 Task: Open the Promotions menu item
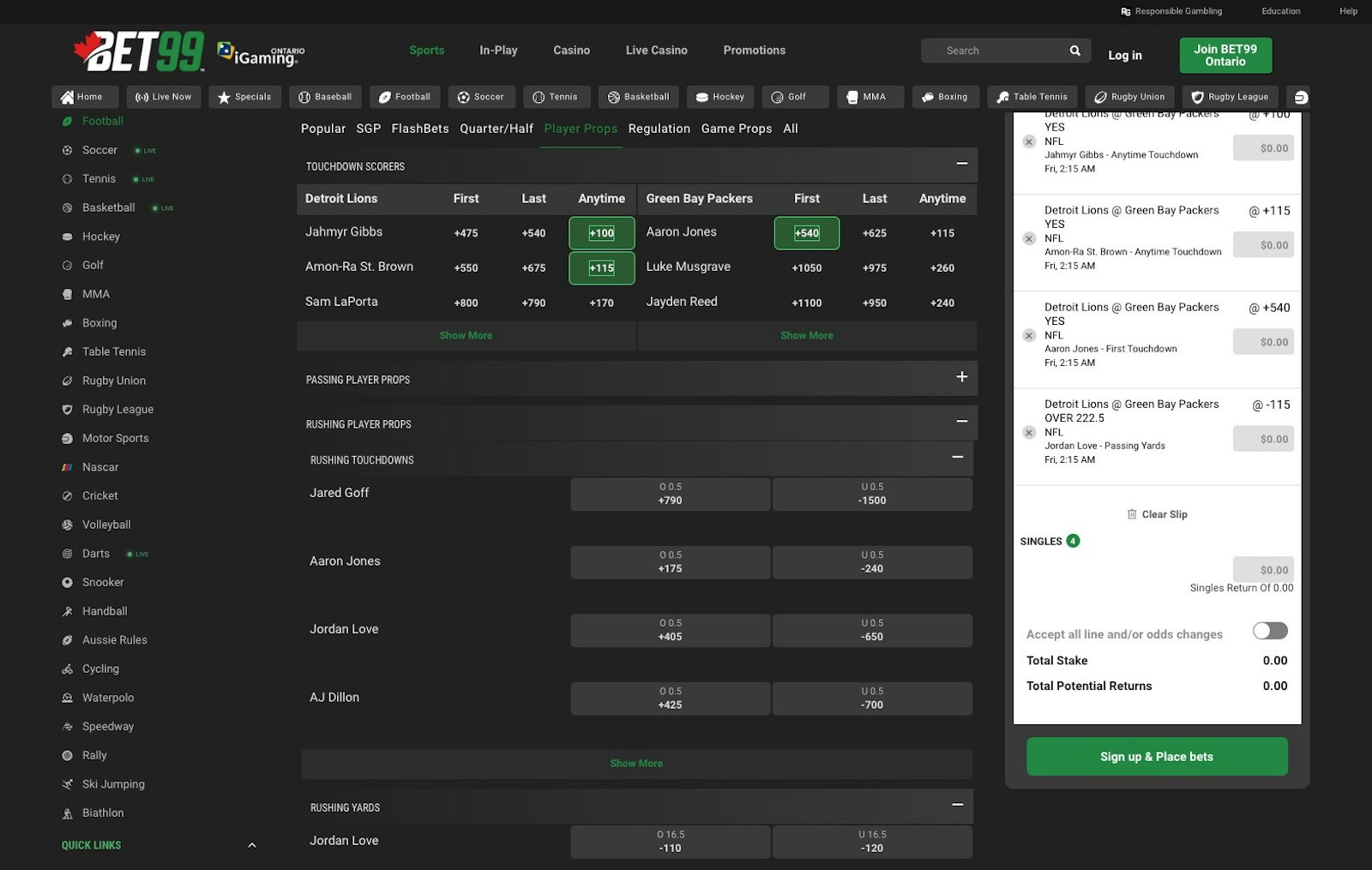(x=754, y=50)
